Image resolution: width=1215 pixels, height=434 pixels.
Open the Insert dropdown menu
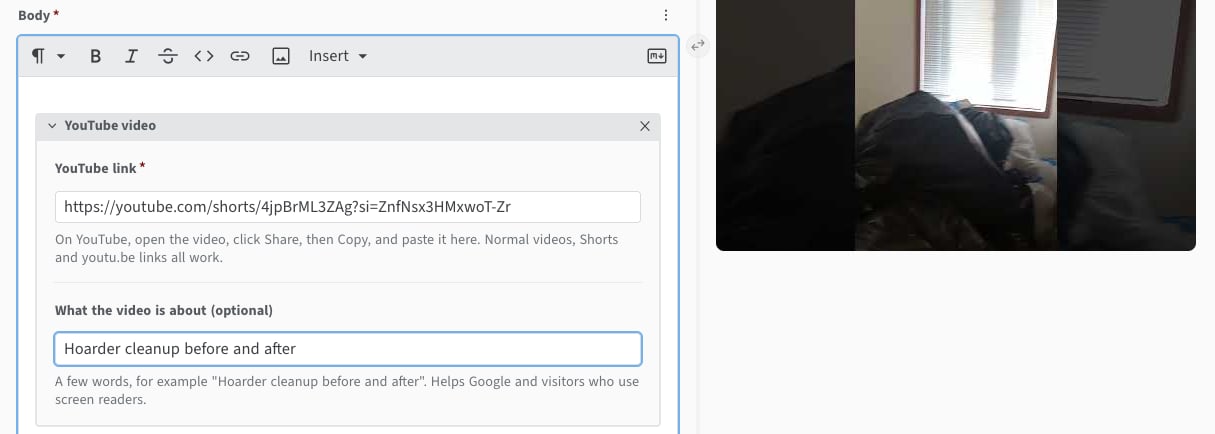click(338, 56)
